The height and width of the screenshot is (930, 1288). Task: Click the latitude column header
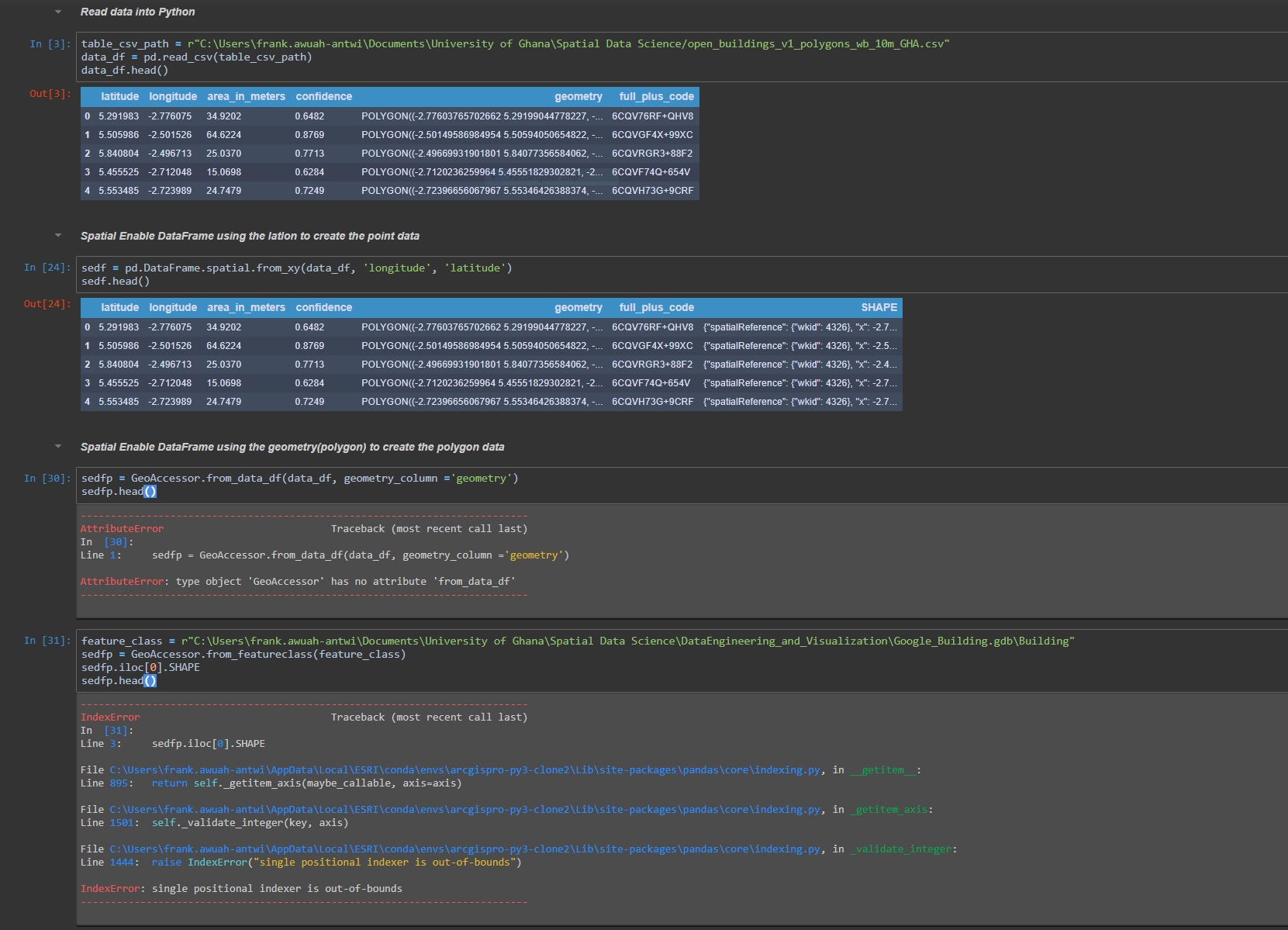point(120,96)
